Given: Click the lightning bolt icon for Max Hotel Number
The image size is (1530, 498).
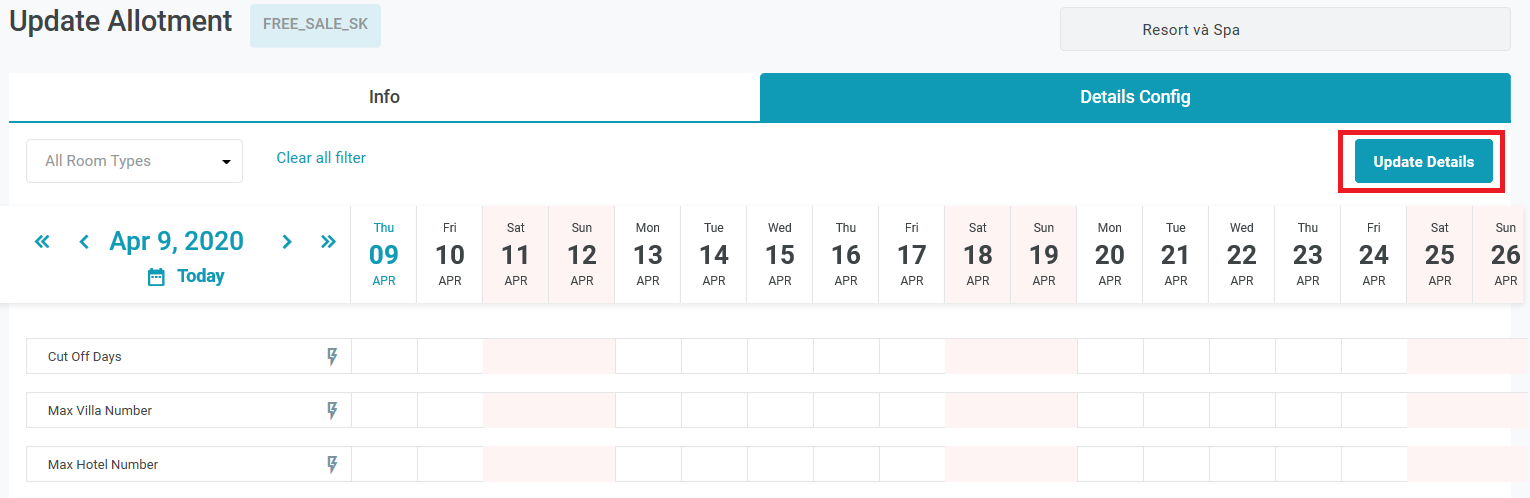Looking at the screenshot, I should click(333, 465).
